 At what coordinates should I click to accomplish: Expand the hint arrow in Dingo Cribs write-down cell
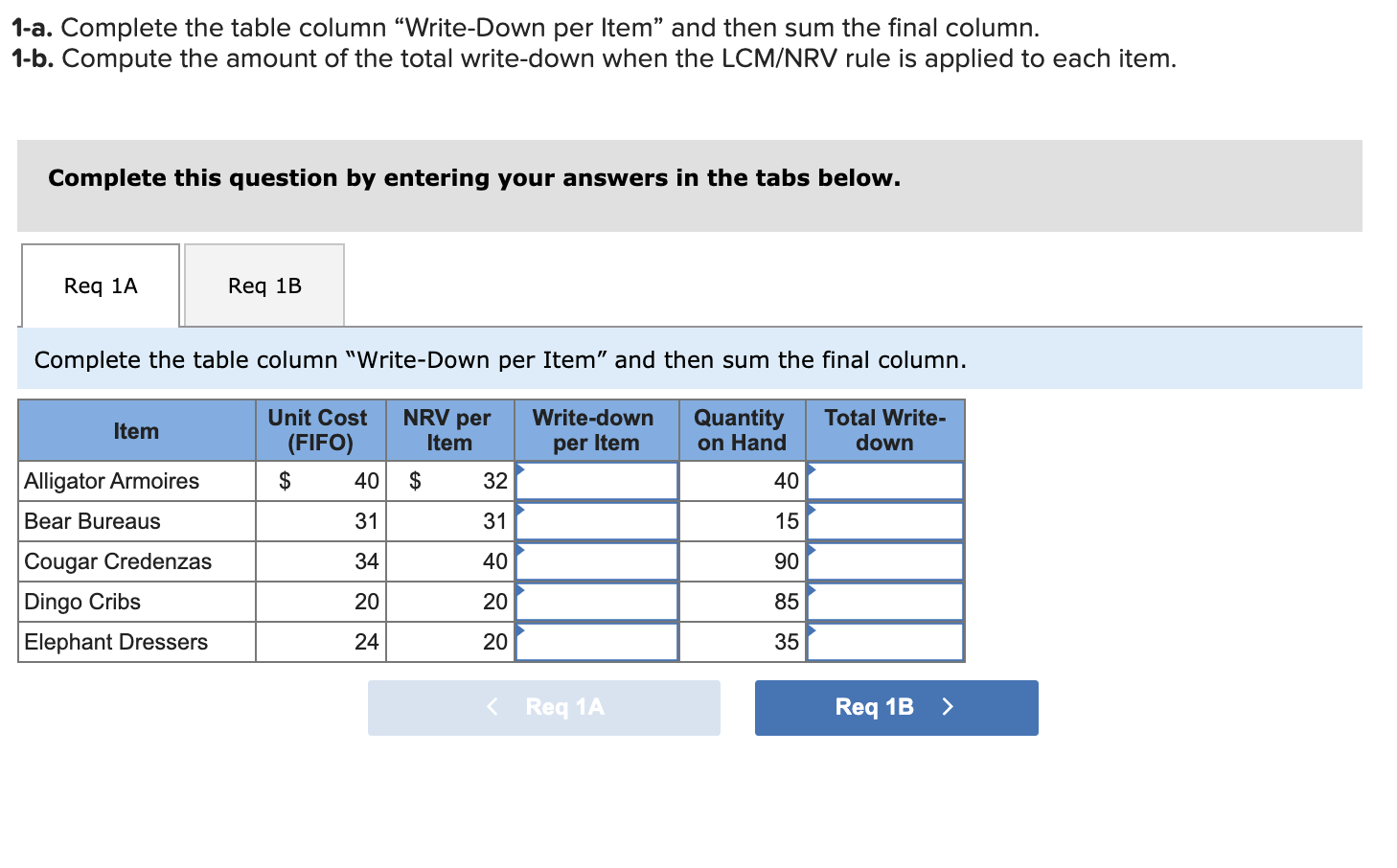click(520, 590)
